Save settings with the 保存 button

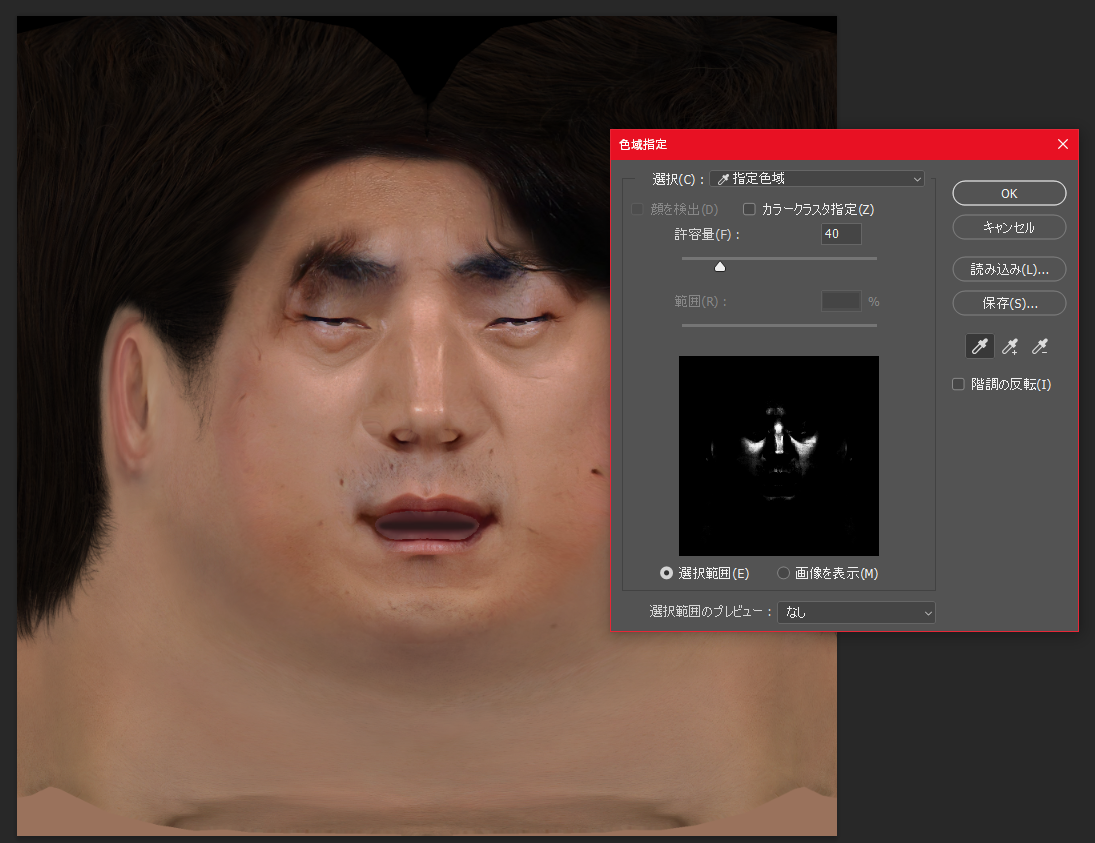click(1009, 303)
